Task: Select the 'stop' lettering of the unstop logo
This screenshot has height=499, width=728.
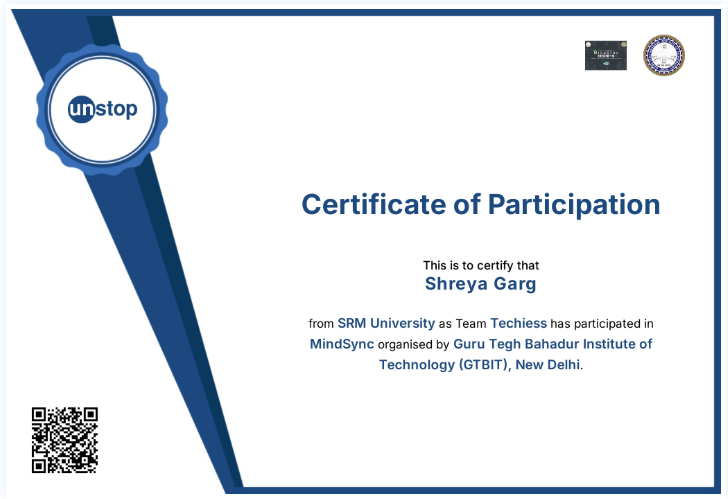Action: pyautogui.click(x=117, y=110)
